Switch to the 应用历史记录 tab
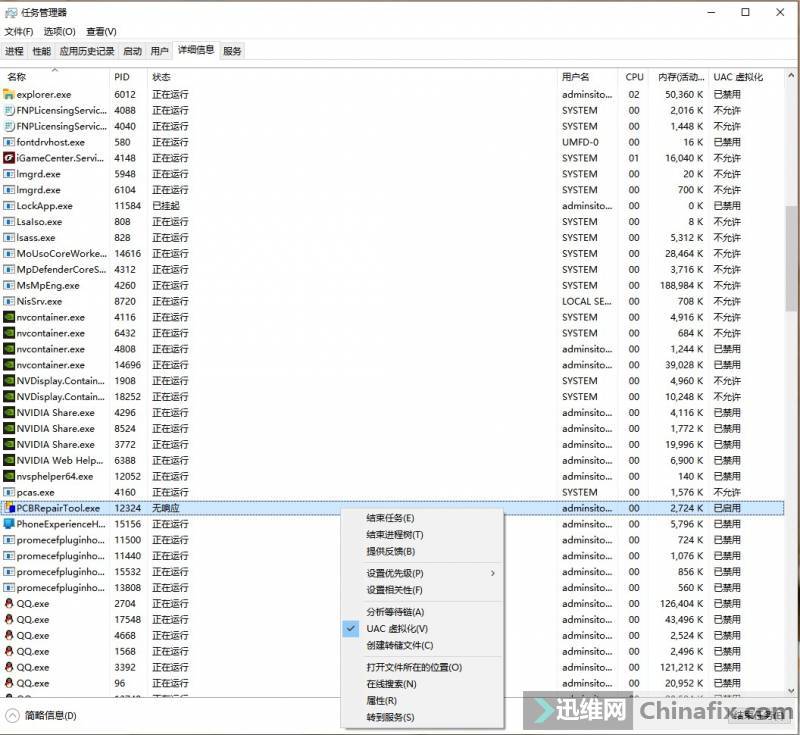Image resolution: width=800 pixels, height=735 pixels. (x=87, y=51)
